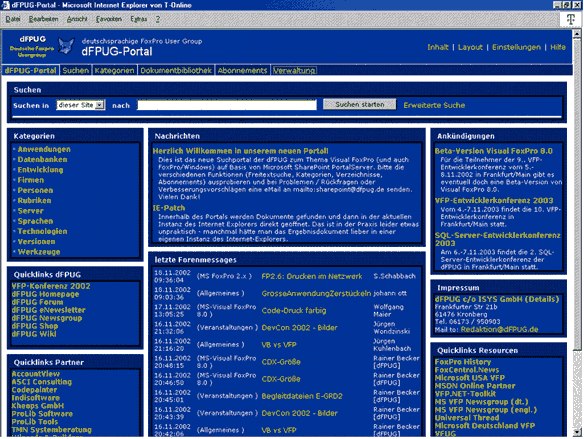Click the Suchen starten button
Screen dimensions: 584x439
[359, 104]
